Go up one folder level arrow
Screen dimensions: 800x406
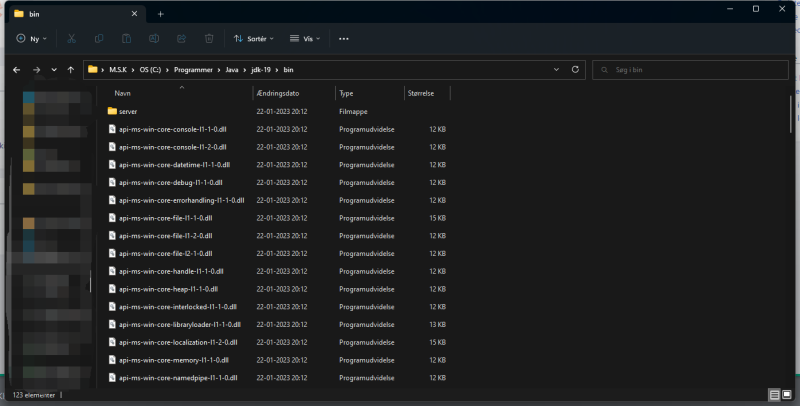(70, 70)
